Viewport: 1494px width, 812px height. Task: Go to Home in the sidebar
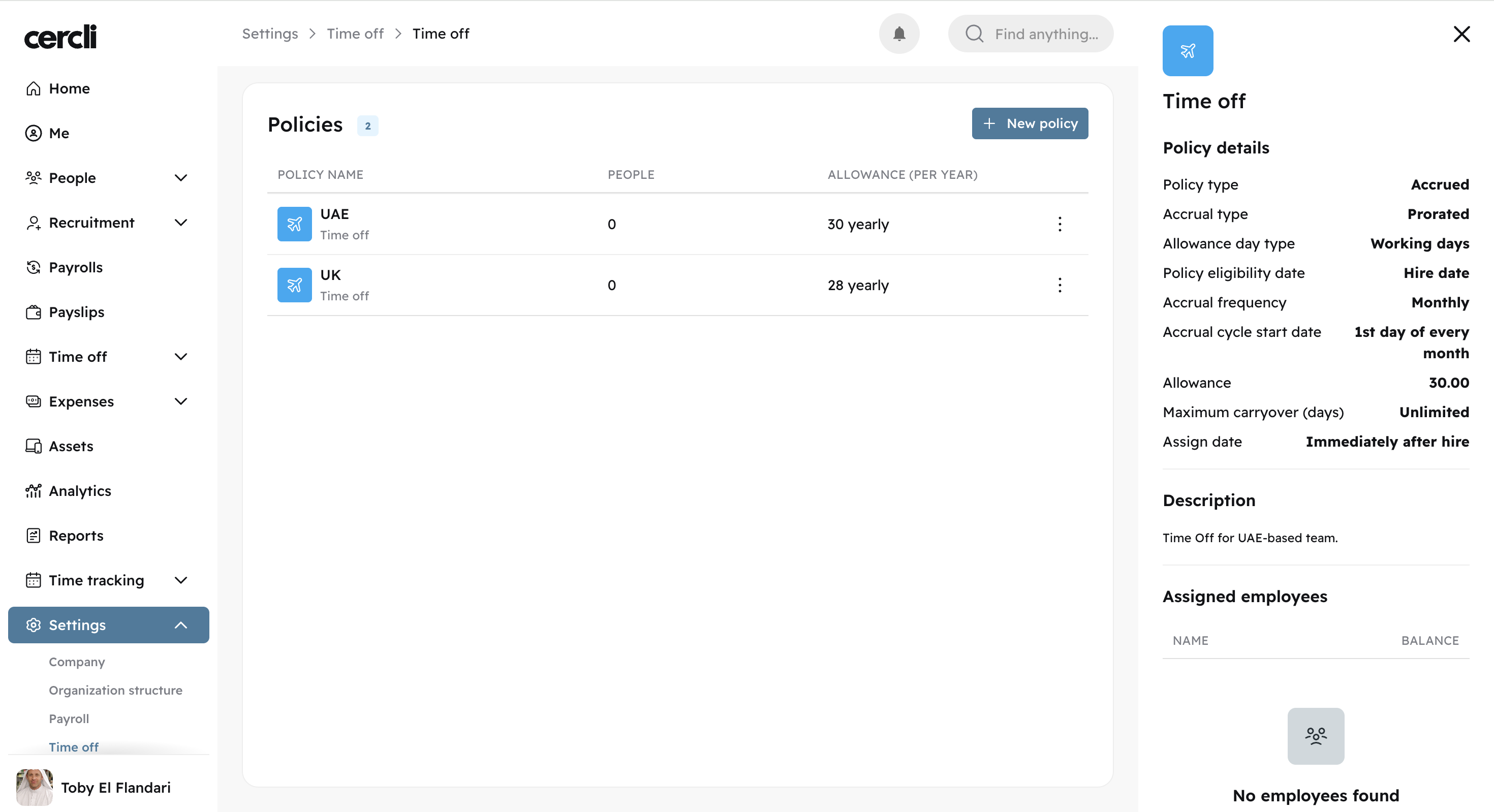click(x=69, y=88)
